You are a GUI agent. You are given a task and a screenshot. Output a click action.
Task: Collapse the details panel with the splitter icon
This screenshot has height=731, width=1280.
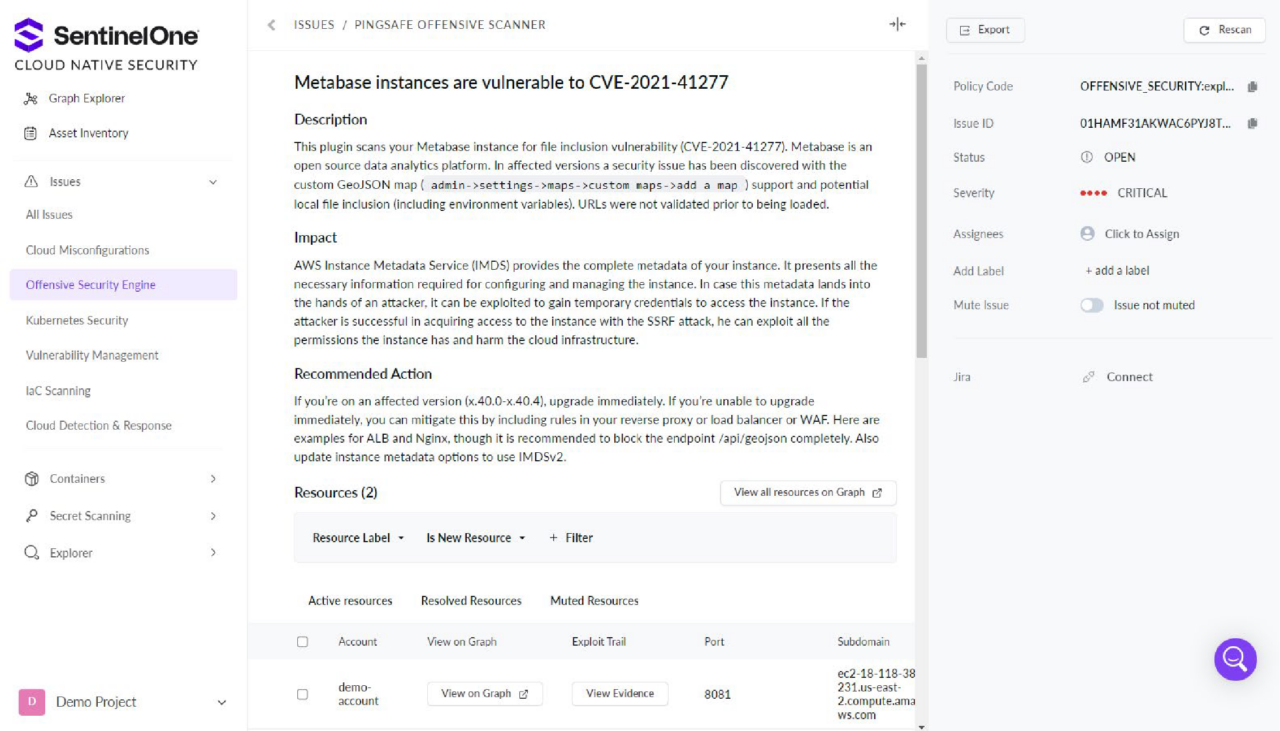coord(897,25)
